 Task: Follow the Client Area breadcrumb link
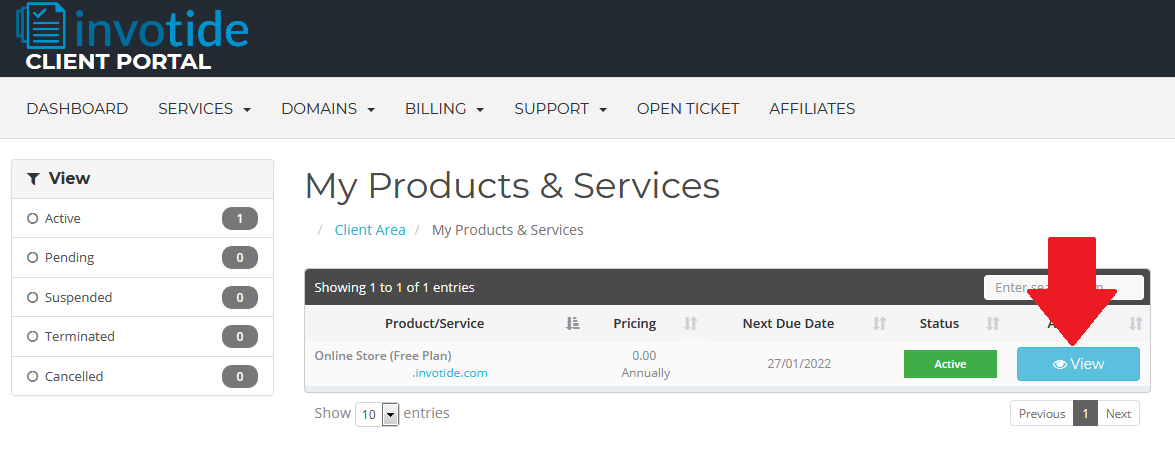click(370, 230)
